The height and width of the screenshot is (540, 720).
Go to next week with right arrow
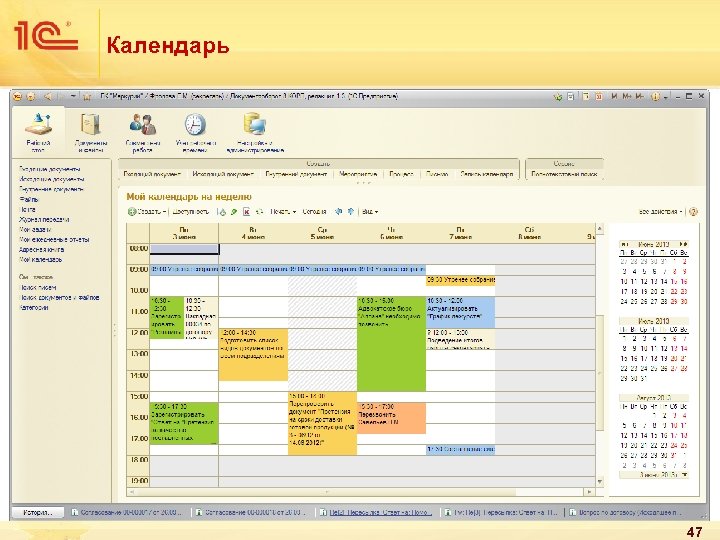point(351,212)
